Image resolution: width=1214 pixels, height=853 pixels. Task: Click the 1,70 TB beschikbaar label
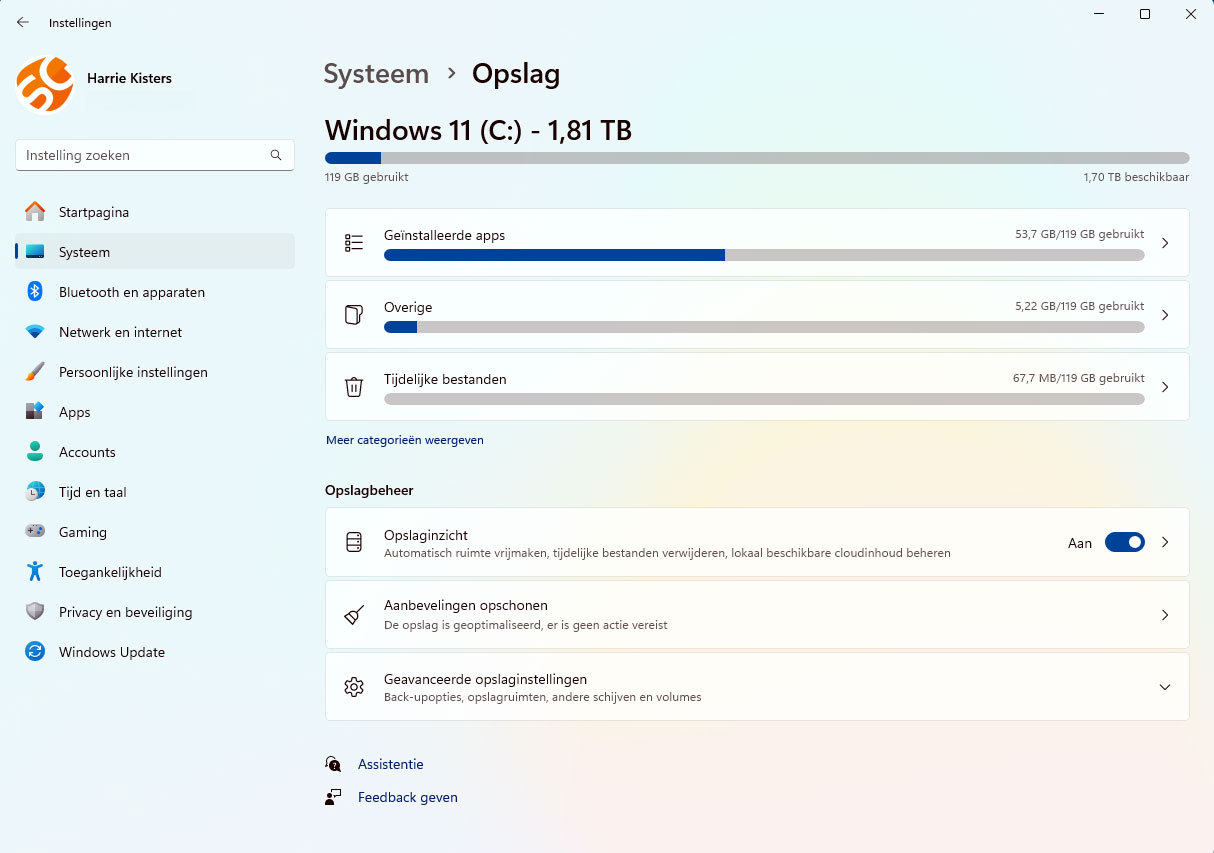[x=1136, y=177]
